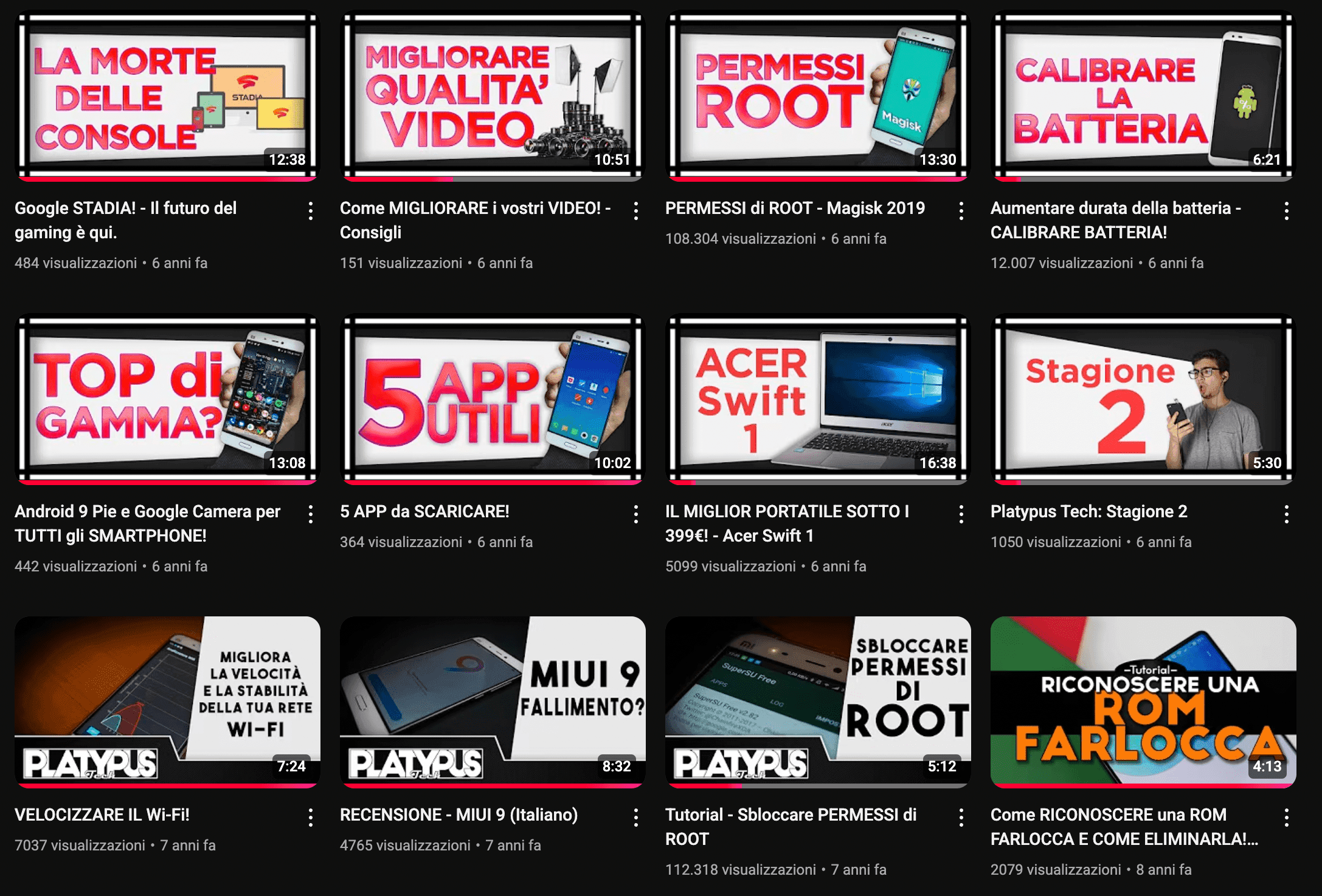Open options menu for Aumentare durata della batteria
The width and height of the screenshot is (1322, 896).
click(x=1287, y=211)
